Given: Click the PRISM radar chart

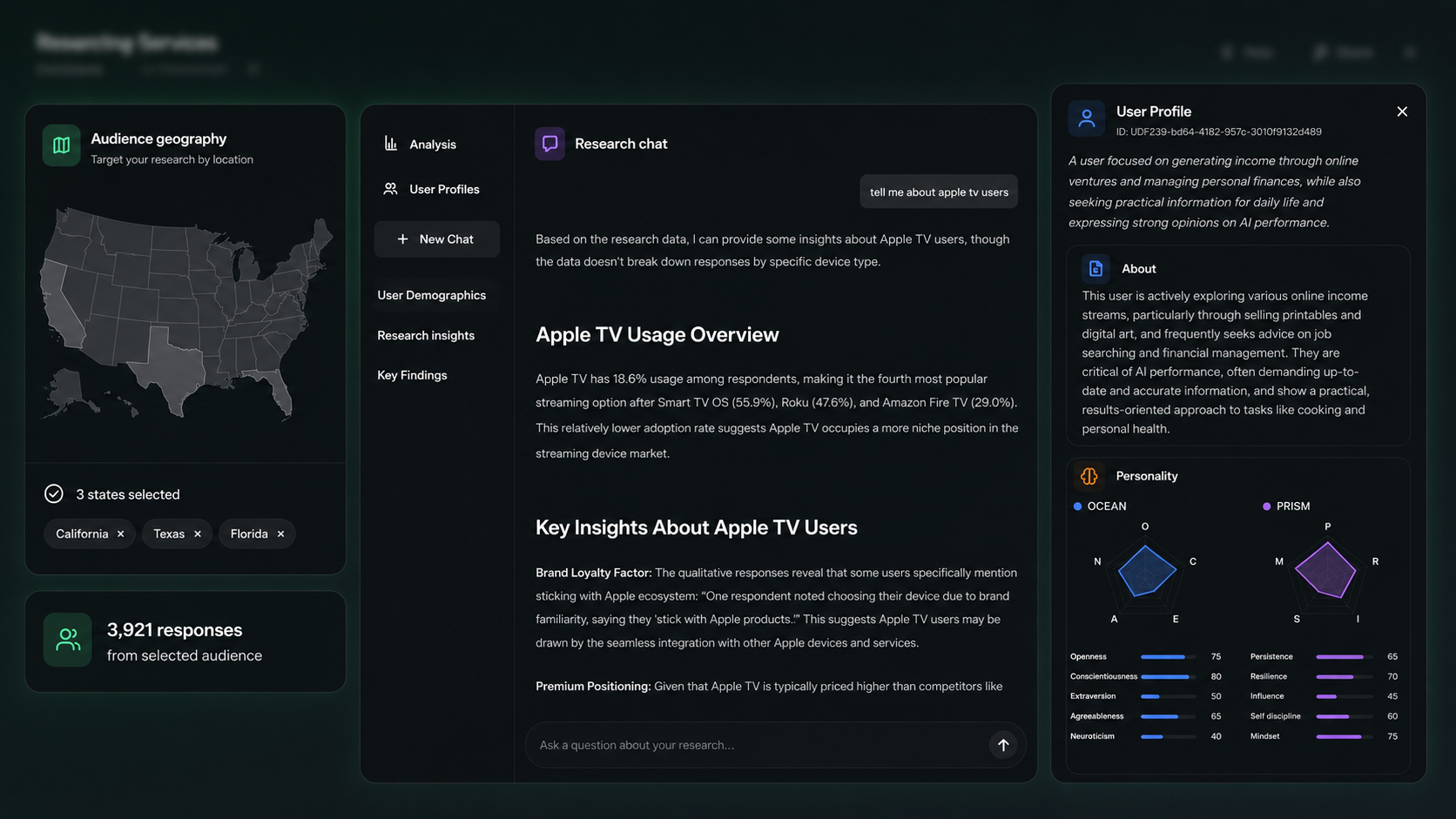Looking at the screenshot, I should point(1326,573).
